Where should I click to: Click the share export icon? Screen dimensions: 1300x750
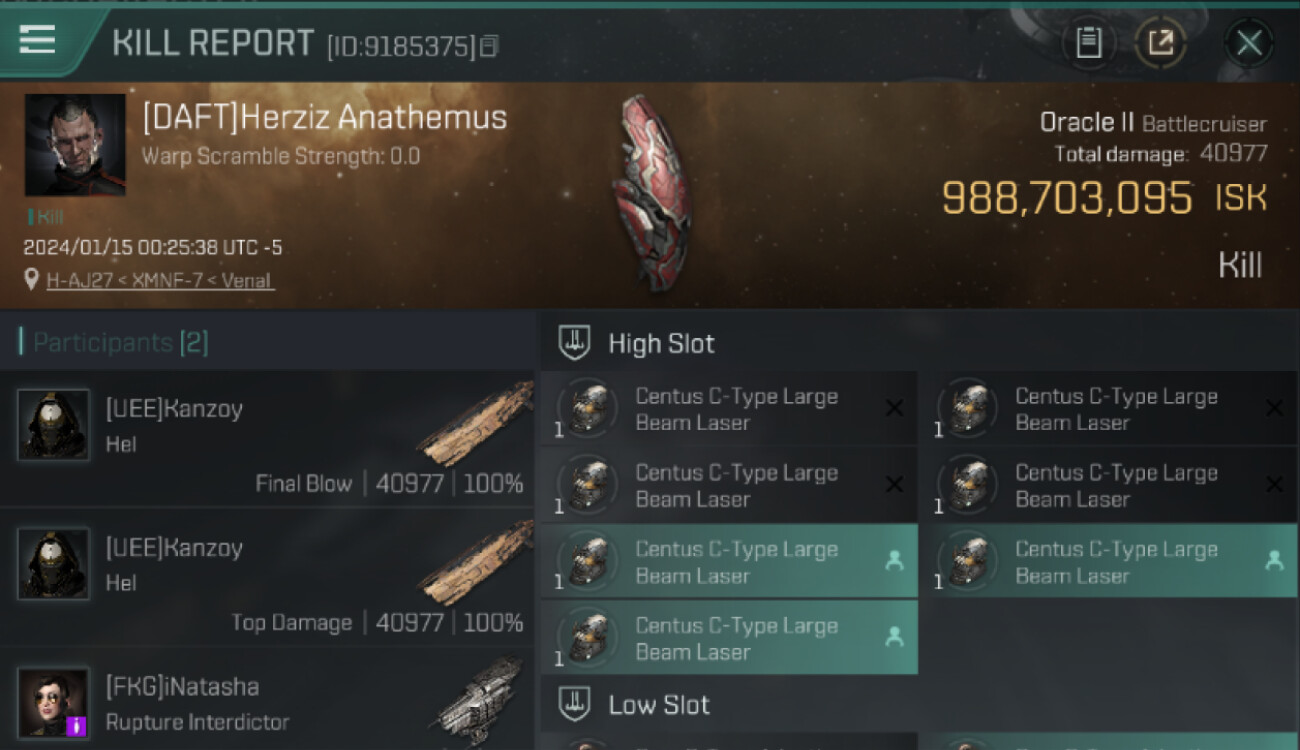click(1160, 43)
